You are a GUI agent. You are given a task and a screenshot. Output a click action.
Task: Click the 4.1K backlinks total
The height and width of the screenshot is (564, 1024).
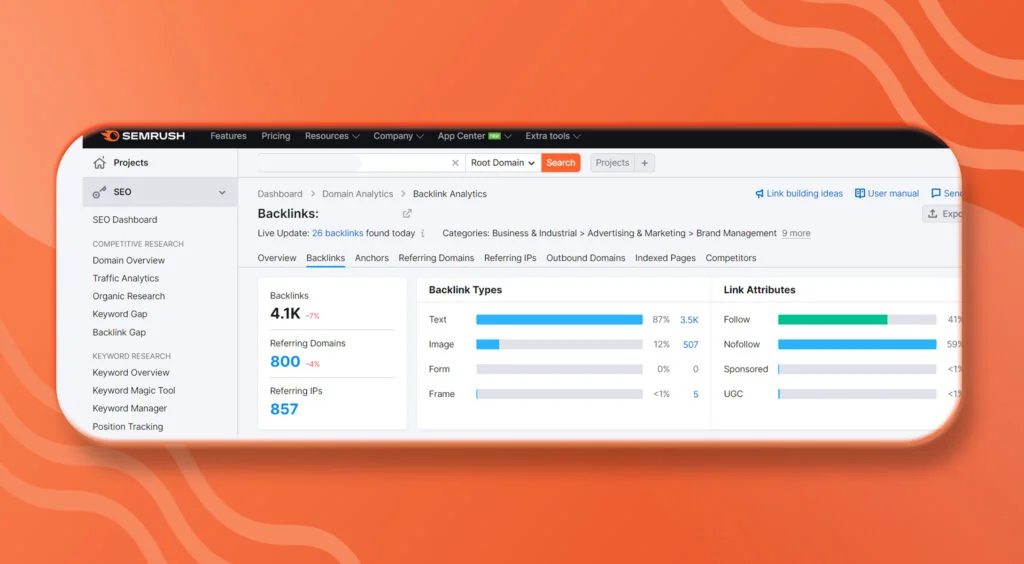coord(285,314)
